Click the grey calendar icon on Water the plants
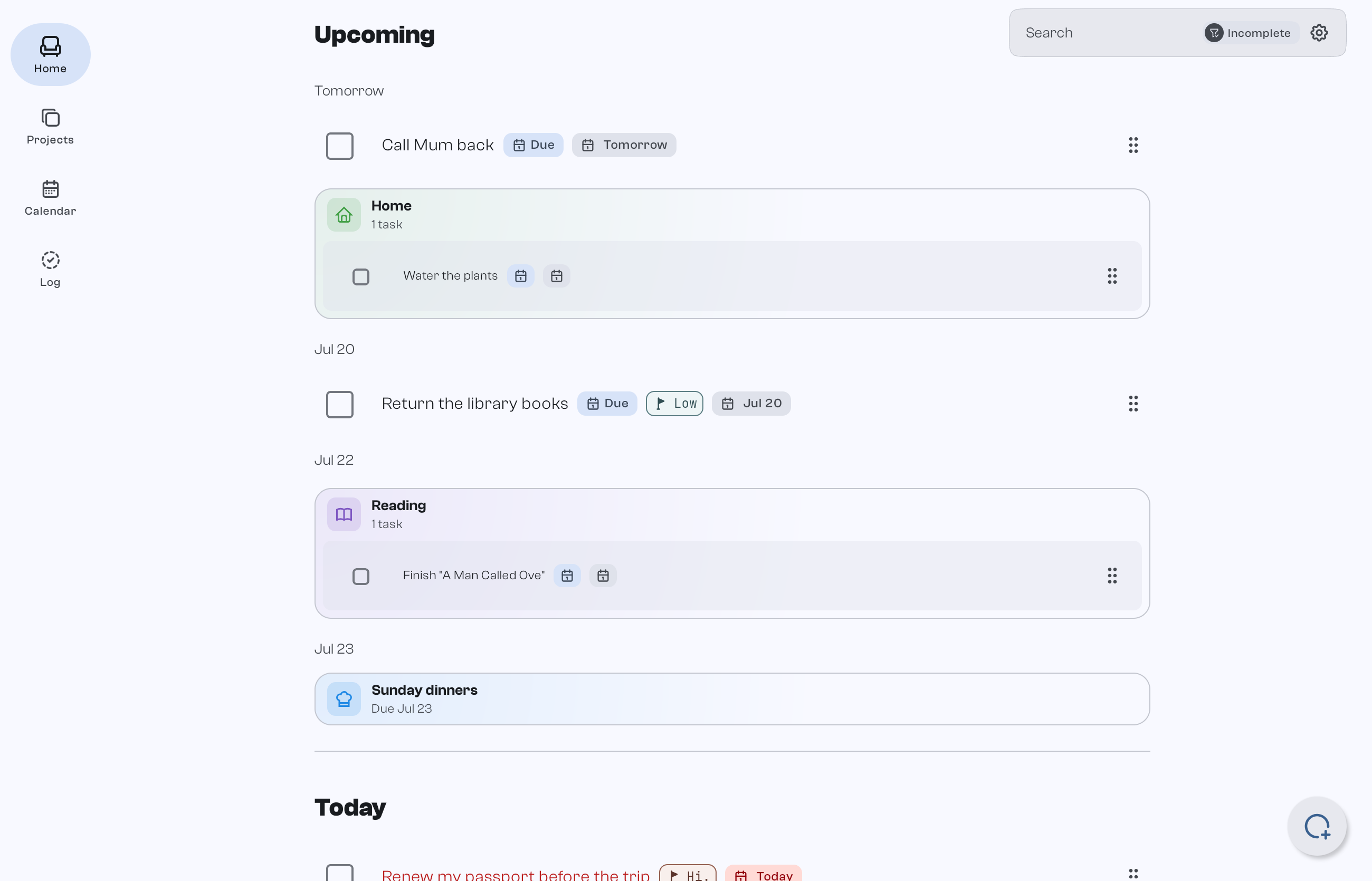This screenshot has width=1372, height=881. (557, 276)
